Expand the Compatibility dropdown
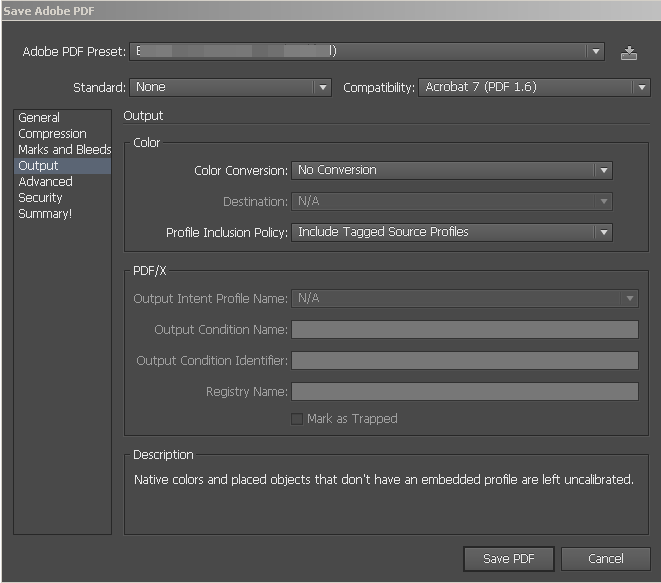 click(535, 87)
